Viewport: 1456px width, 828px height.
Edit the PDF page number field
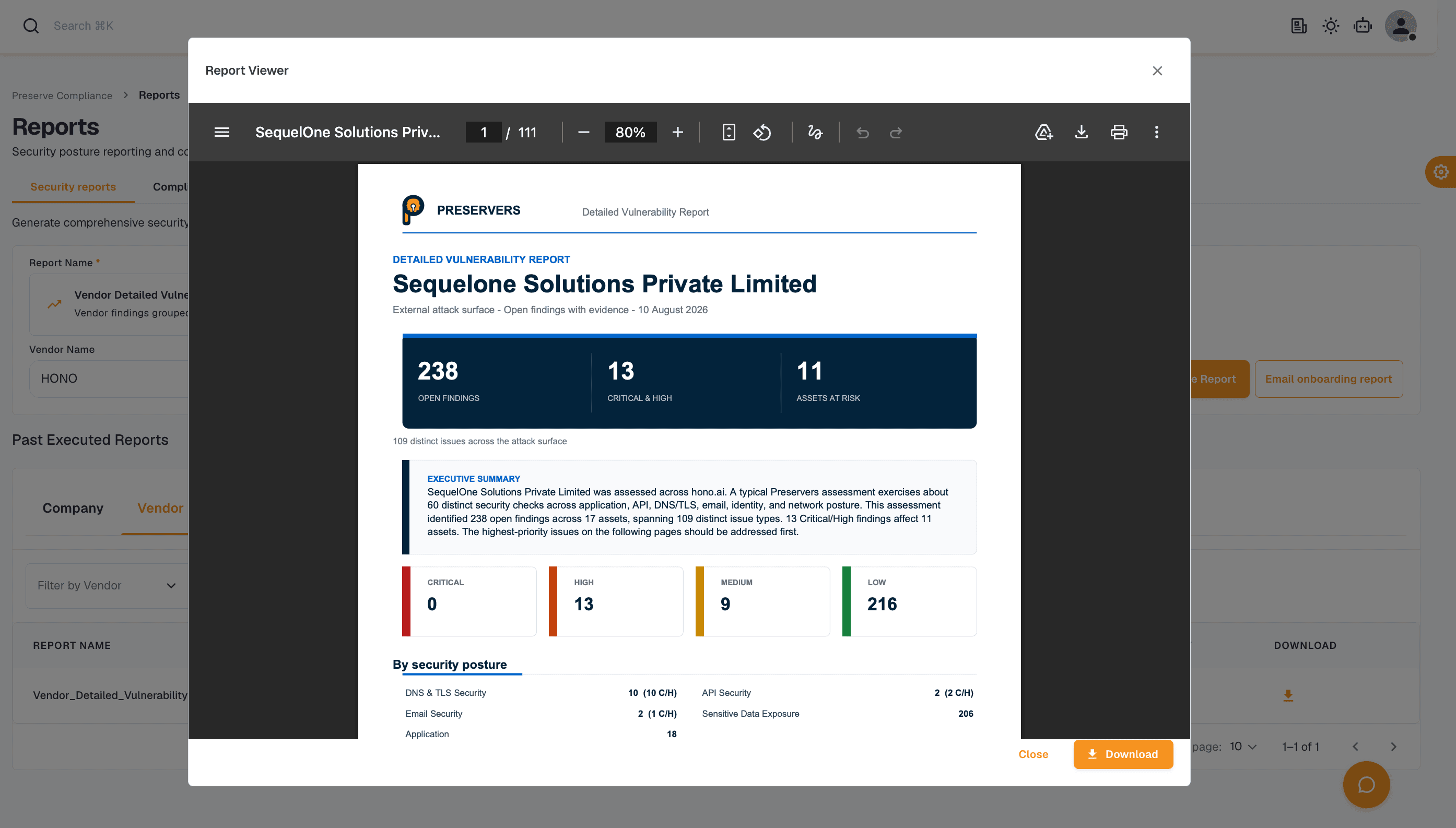click(484, 133)
